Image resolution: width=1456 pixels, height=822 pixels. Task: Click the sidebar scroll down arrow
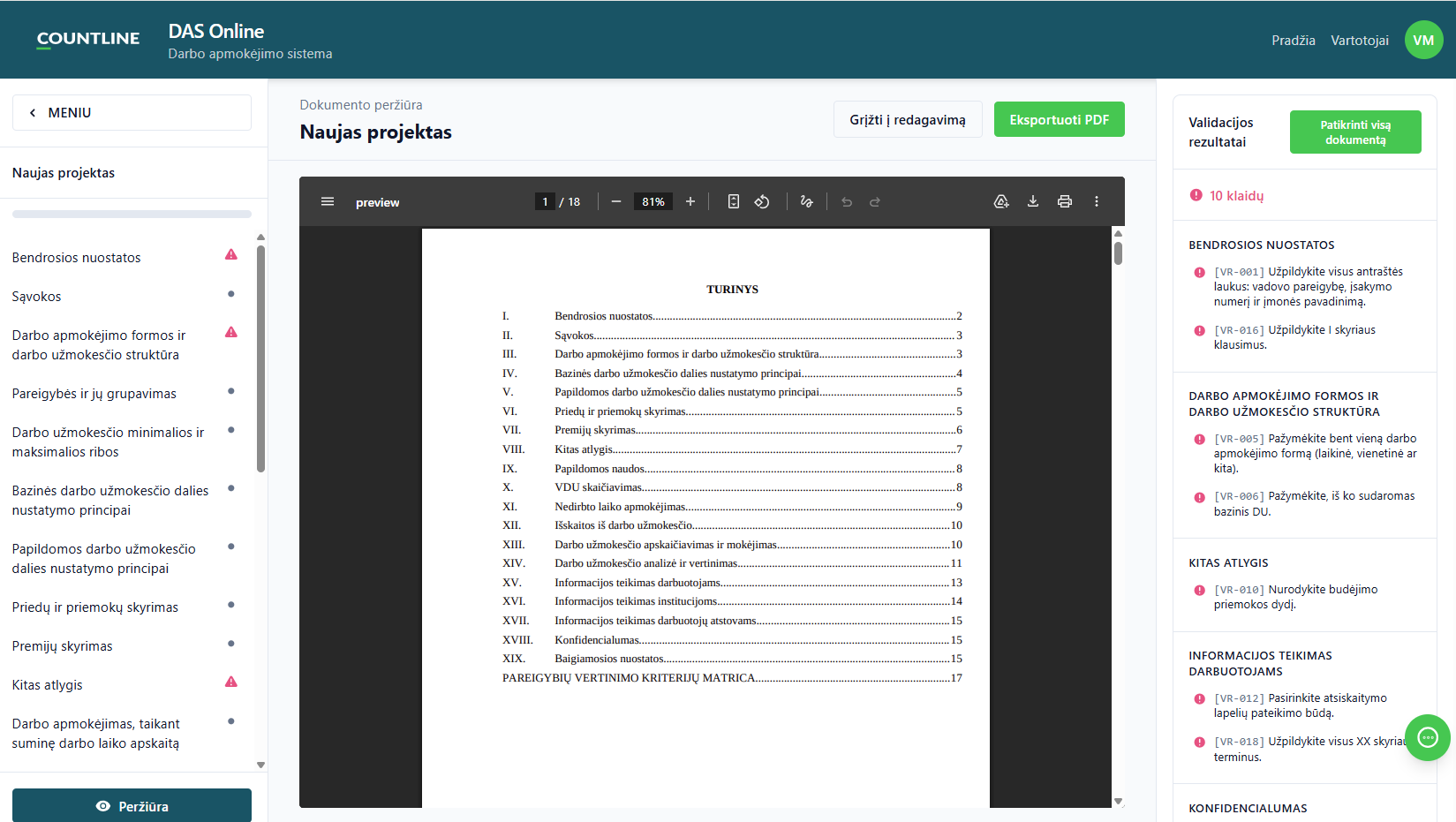[260, 765]
